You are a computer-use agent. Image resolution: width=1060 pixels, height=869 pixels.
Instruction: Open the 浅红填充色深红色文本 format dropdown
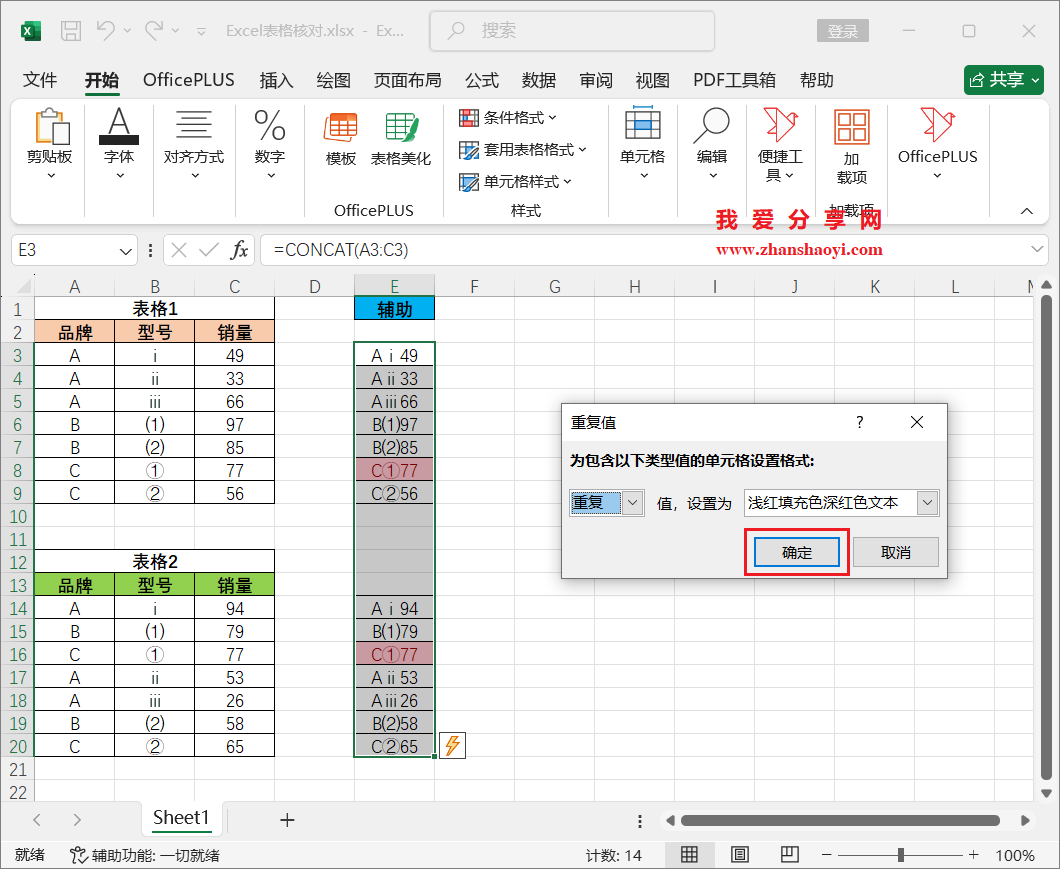click(928, 502)
